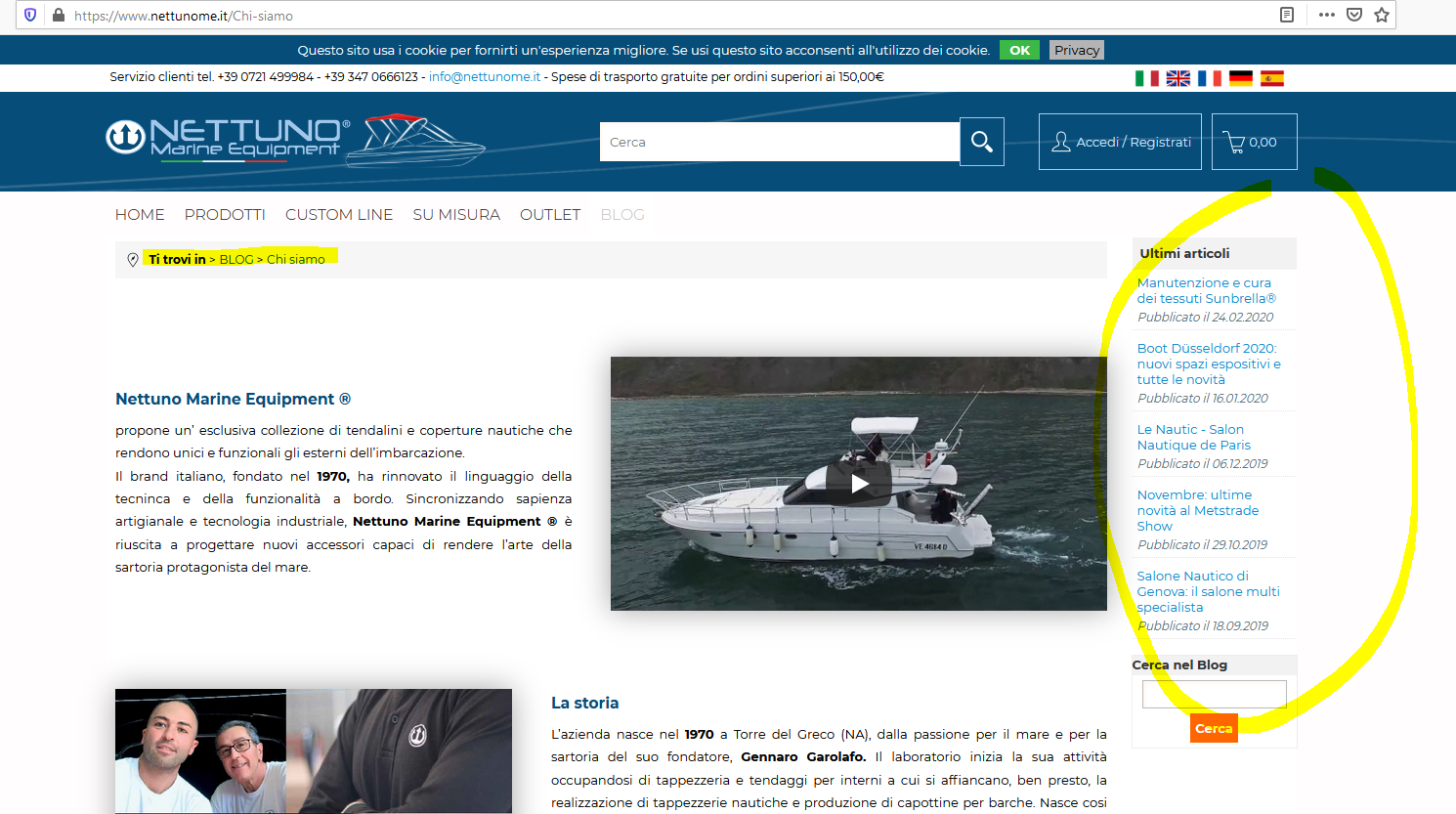Image resolution: width=1456 pixels, height=814 pixels.
Task: Open article Manutenzione e cura dei tessuti Sunbrella
Action: click(1207, 291)
